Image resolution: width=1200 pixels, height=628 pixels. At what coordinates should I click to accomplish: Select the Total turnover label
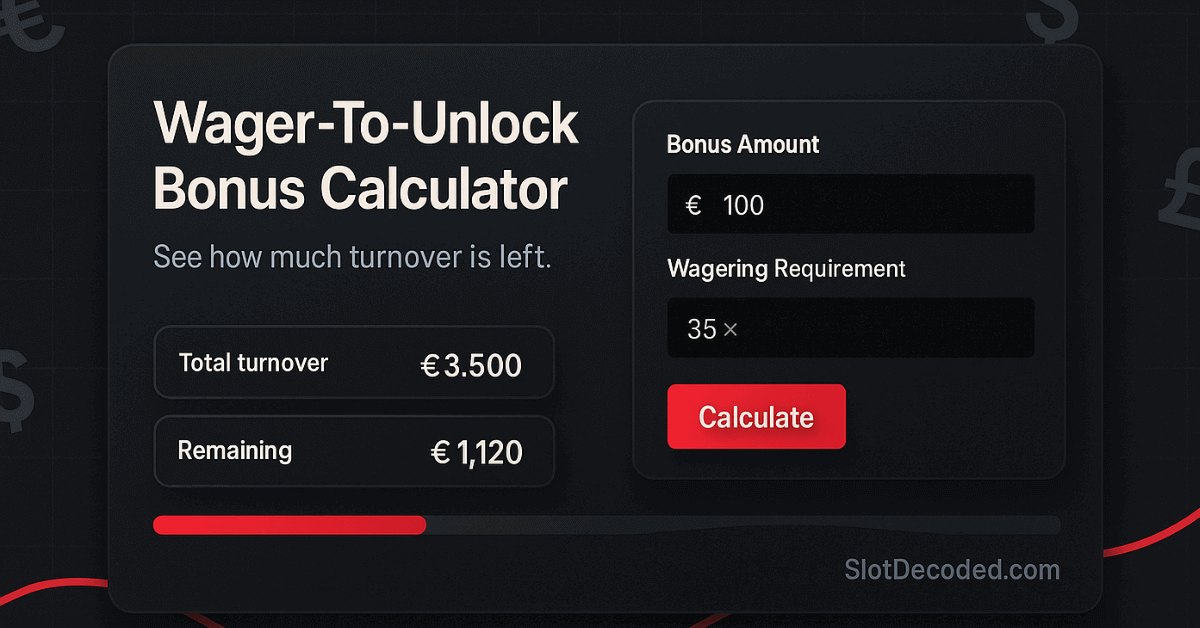click(x=253, y=362)
